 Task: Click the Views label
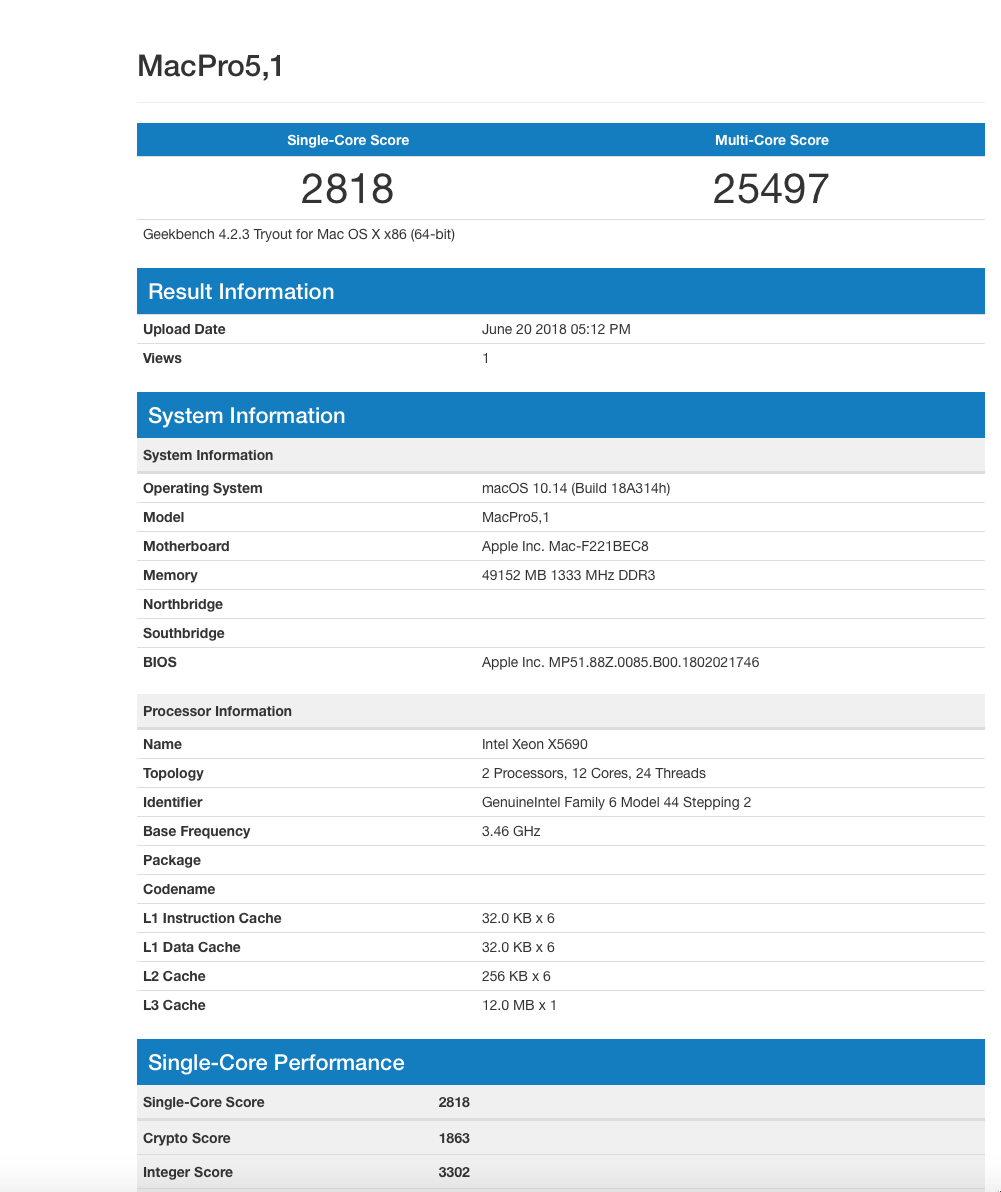[x=162, y=358]
